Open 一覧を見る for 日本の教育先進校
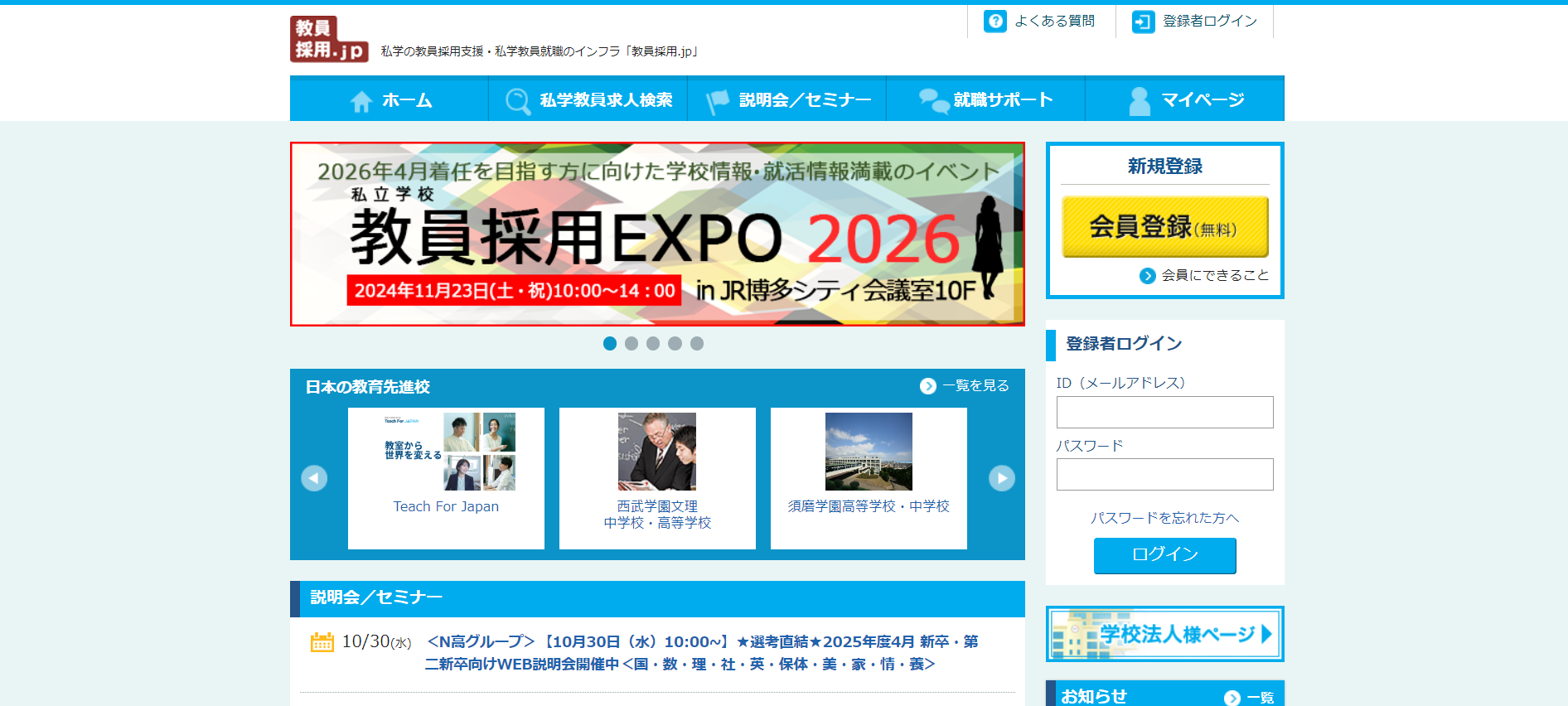The image size is (1568, 706). [965, 386]
